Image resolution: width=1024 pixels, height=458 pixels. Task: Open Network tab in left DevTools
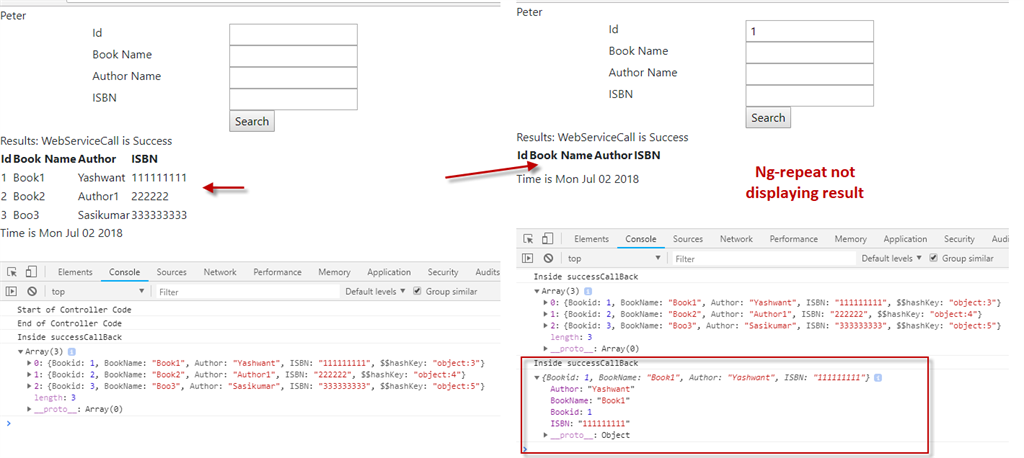point(220,272)
